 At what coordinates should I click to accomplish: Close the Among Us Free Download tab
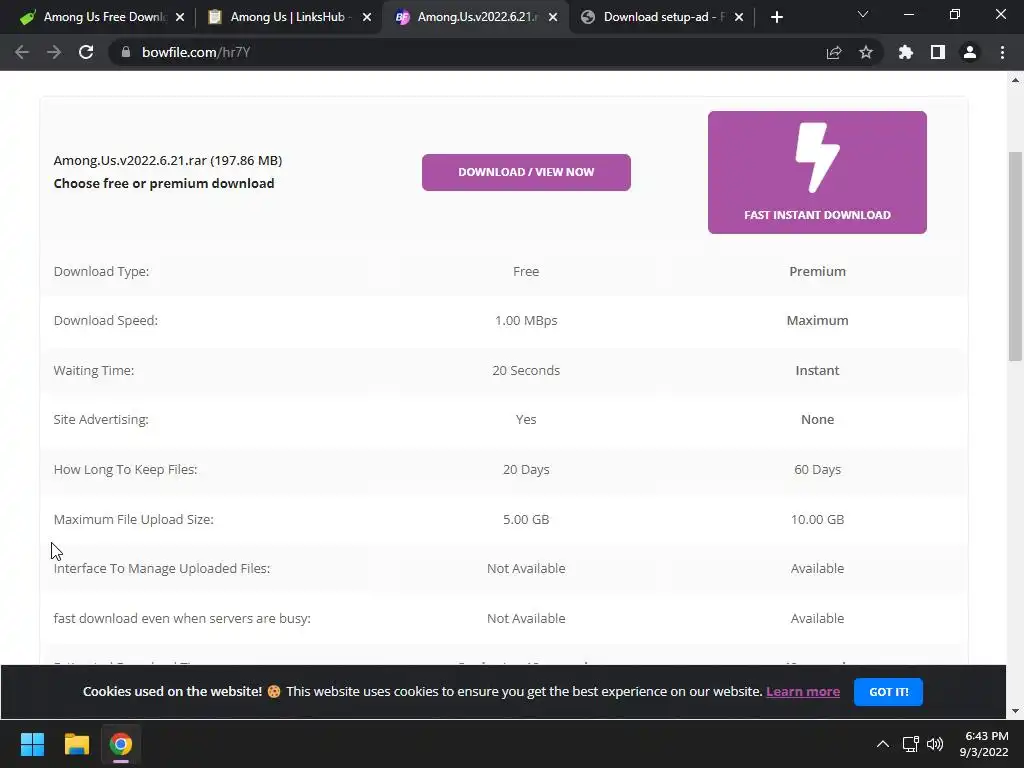(180, 17)
